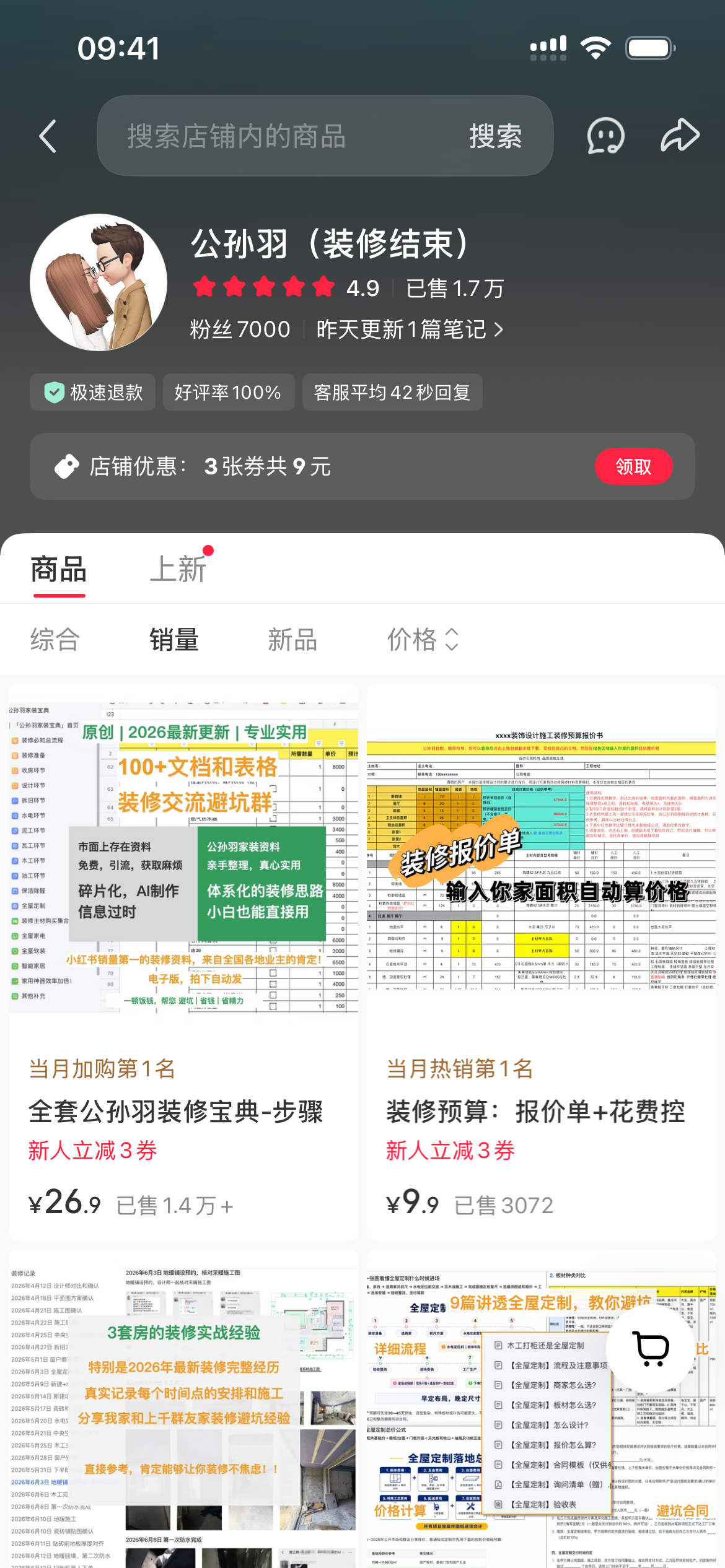725x1568 pixels.
Task: Tap product title 装修预算：报价单+花费控
Action: [536, 1112]
